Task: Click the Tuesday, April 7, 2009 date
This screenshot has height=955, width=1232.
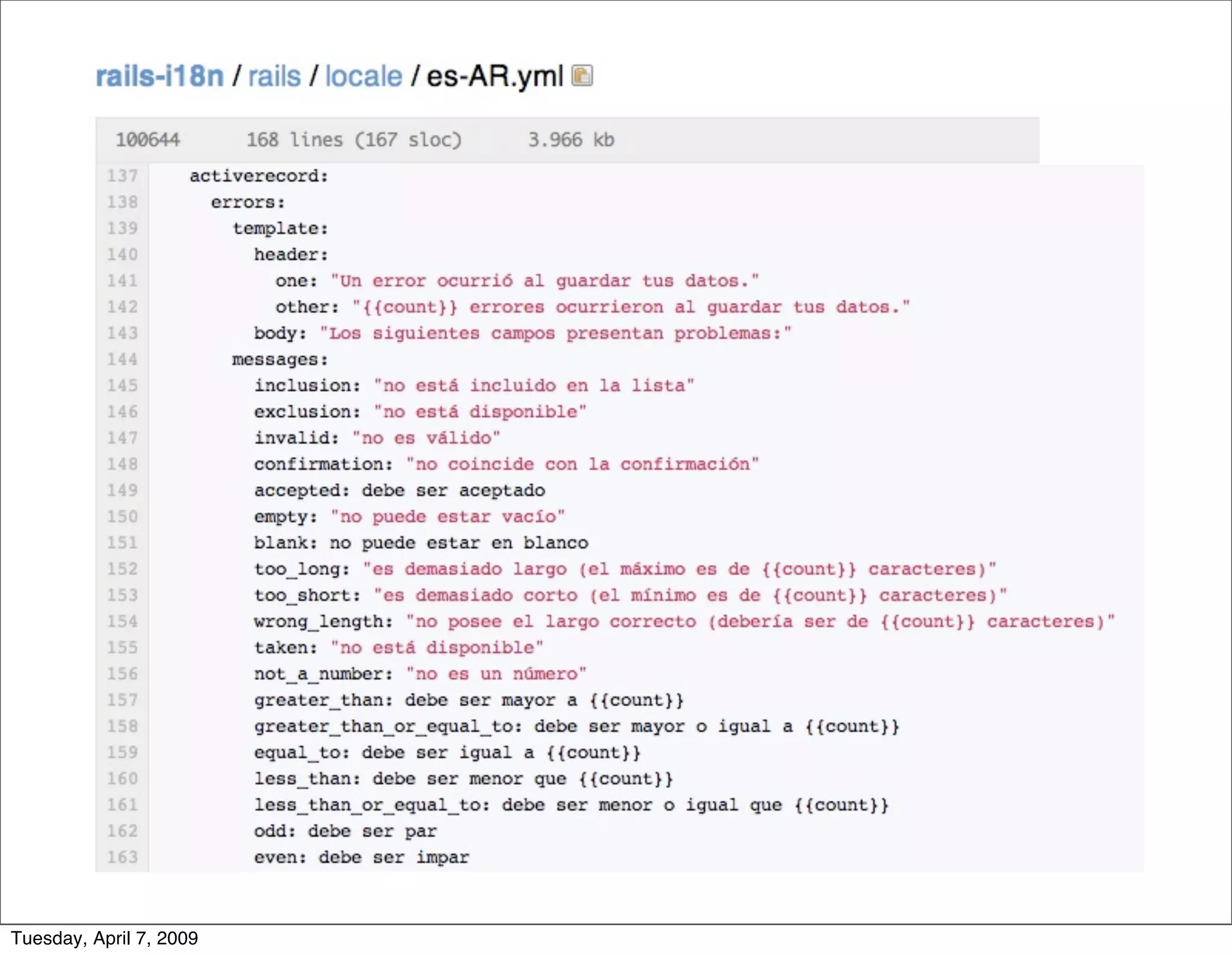Action: [x=105, y=938]
